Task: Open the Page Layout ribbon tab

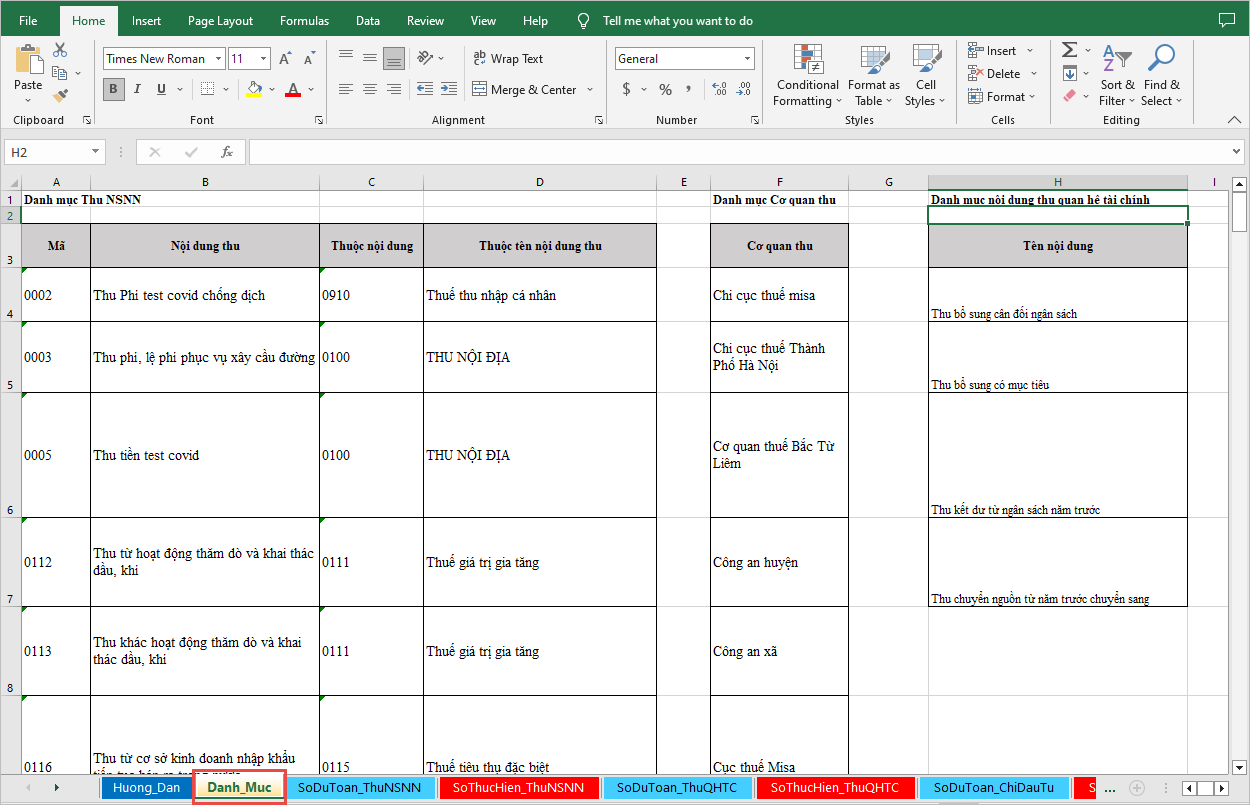Action: click(x=220, y=21)
